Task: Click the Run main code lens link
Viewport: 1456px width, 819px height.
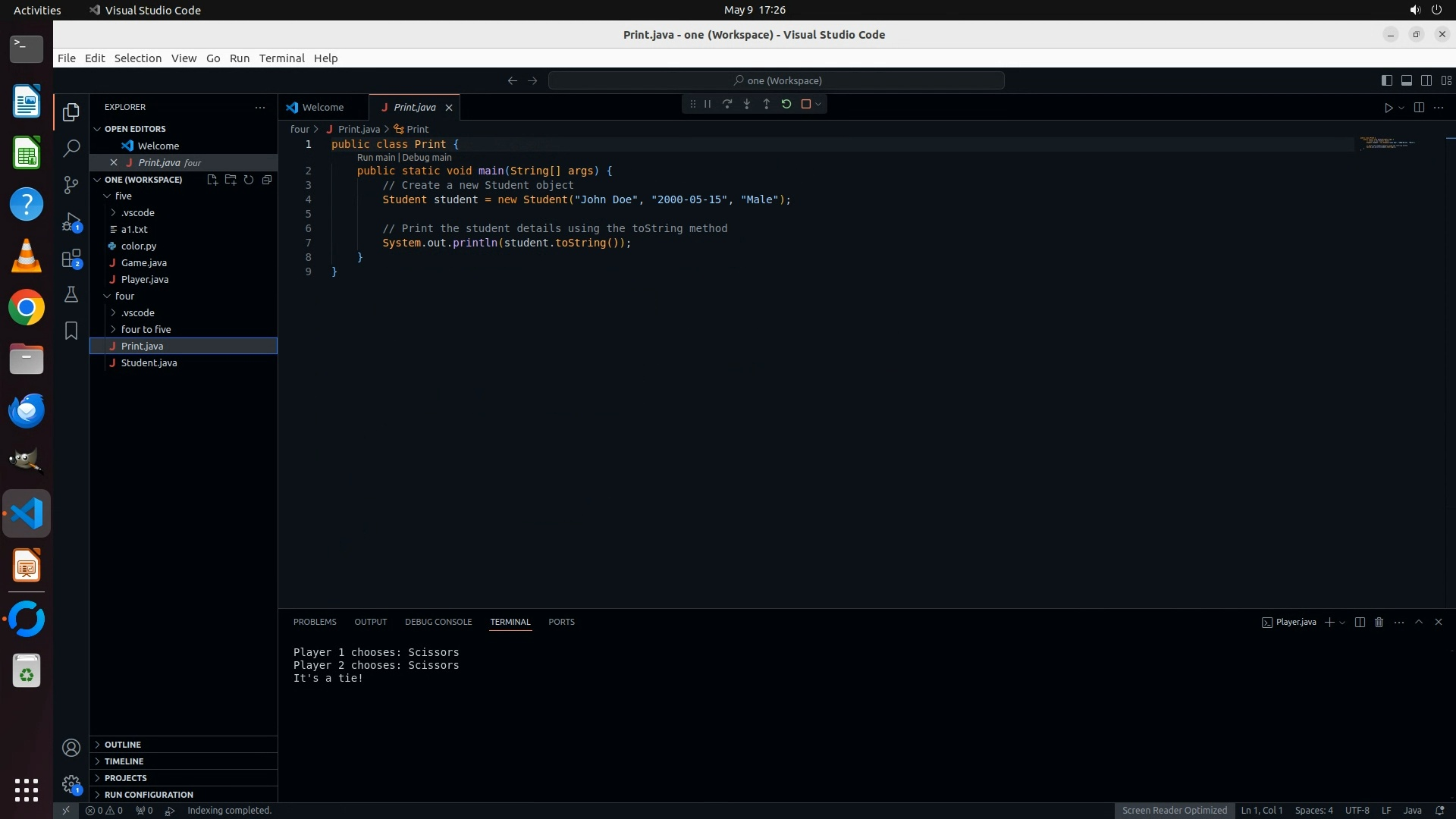Action: pos(376,158)
